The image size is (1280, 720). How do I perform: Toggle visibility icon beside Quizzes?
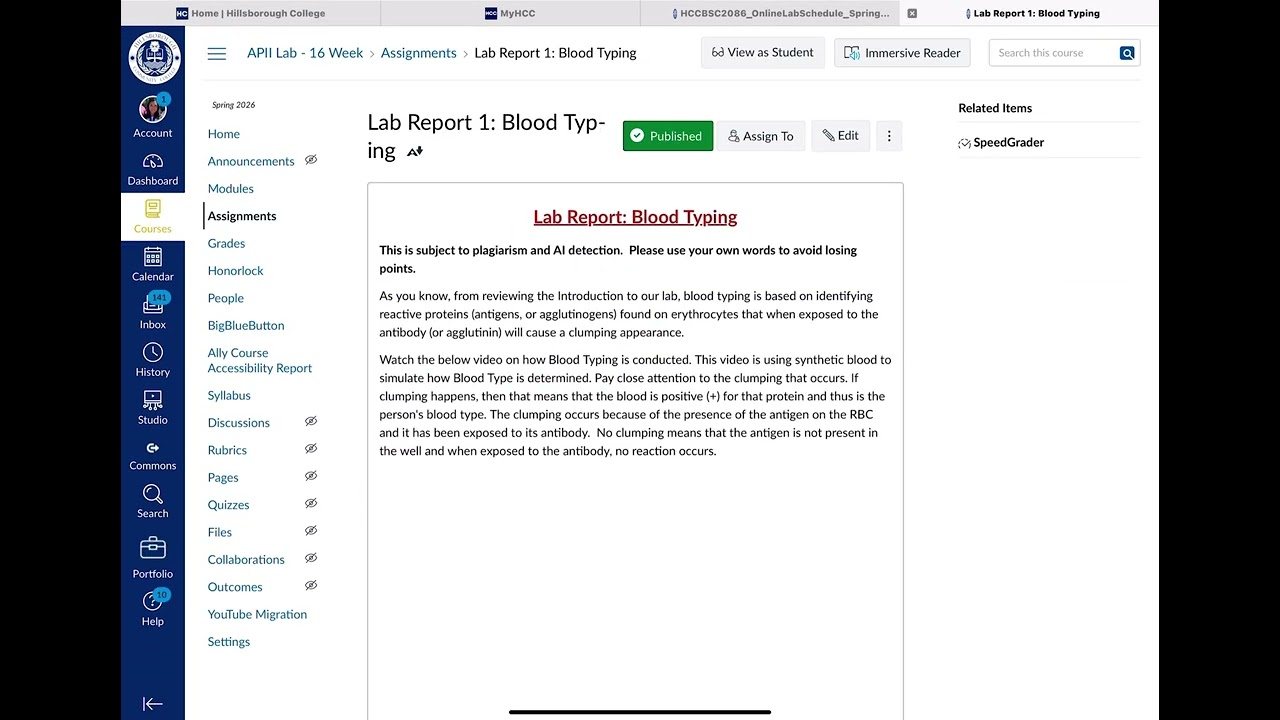[x=311, y=504]
